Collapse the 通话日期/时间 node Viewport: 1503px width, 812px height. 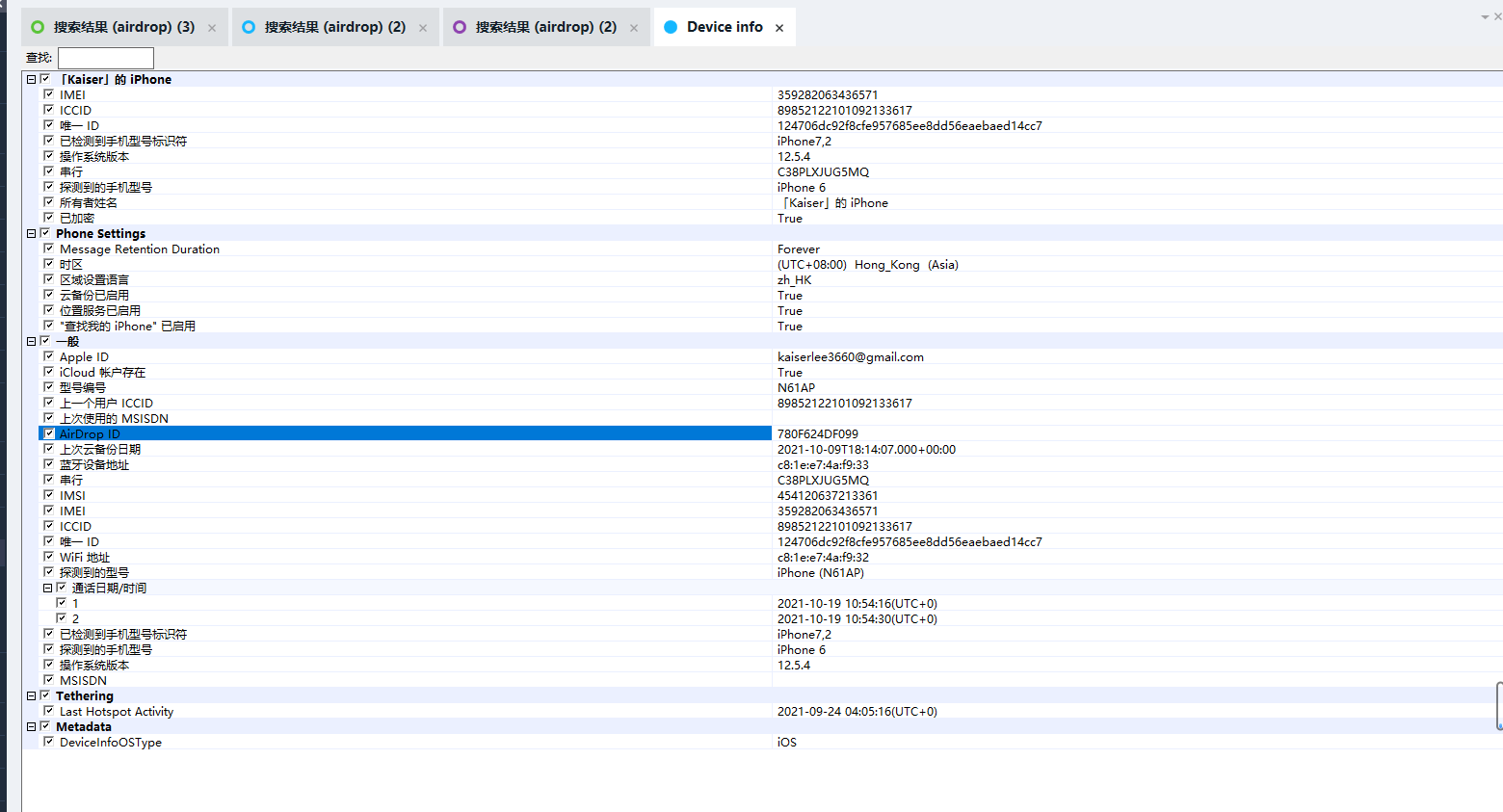47,588
